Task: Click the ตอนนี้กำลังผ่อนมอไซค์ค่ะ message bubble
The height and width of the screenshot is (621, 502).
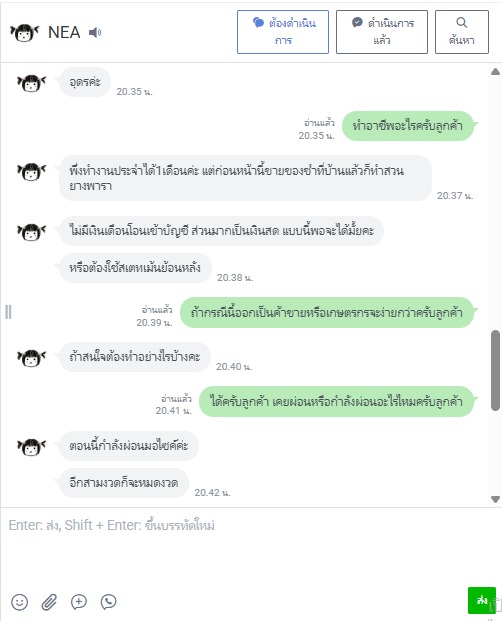Action: tap(129, 446)
